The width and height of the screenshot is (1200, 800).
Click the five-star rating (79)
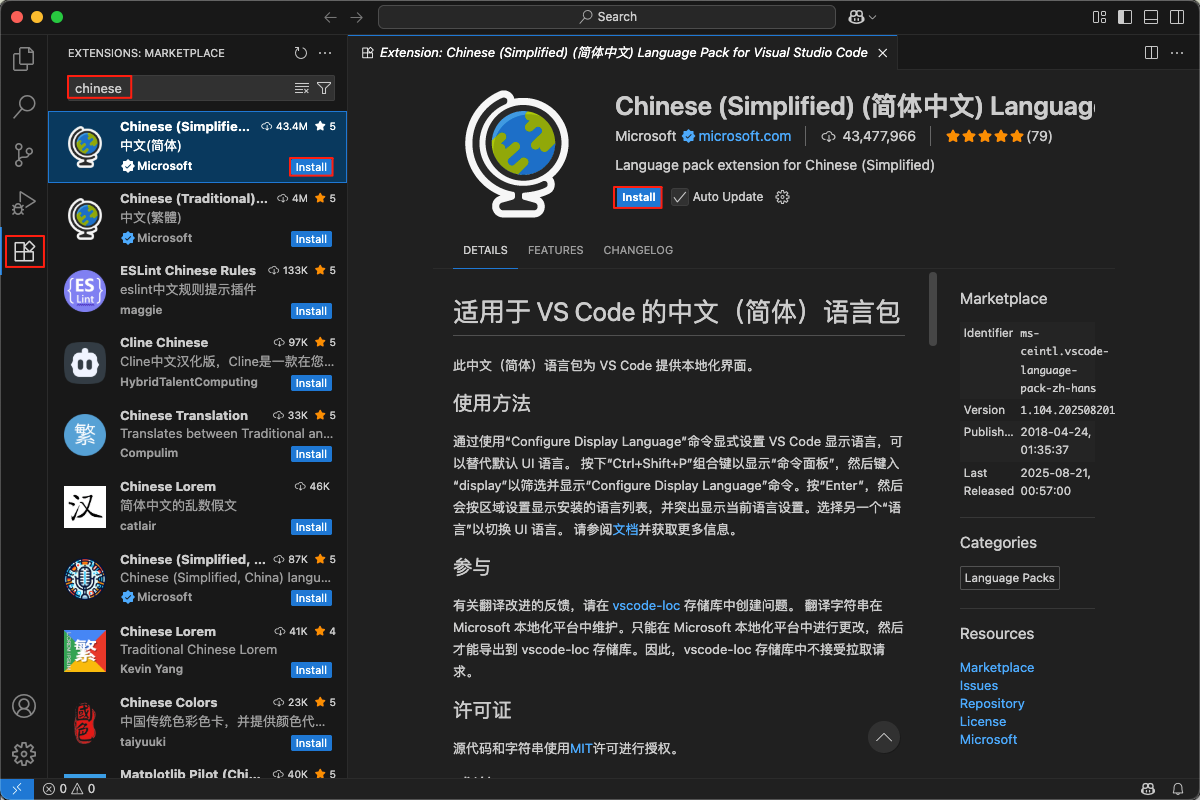coord(998,136)
